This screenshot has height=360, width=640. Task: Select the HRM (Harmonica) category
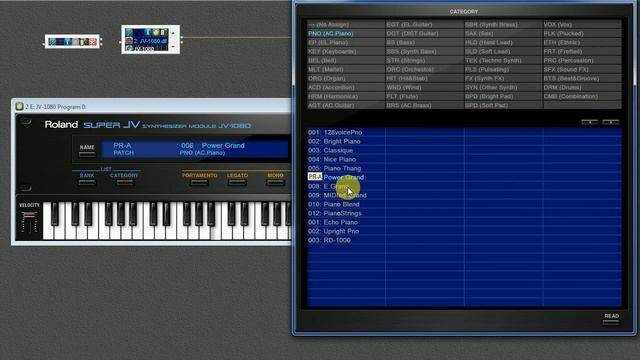coord(346,96)
